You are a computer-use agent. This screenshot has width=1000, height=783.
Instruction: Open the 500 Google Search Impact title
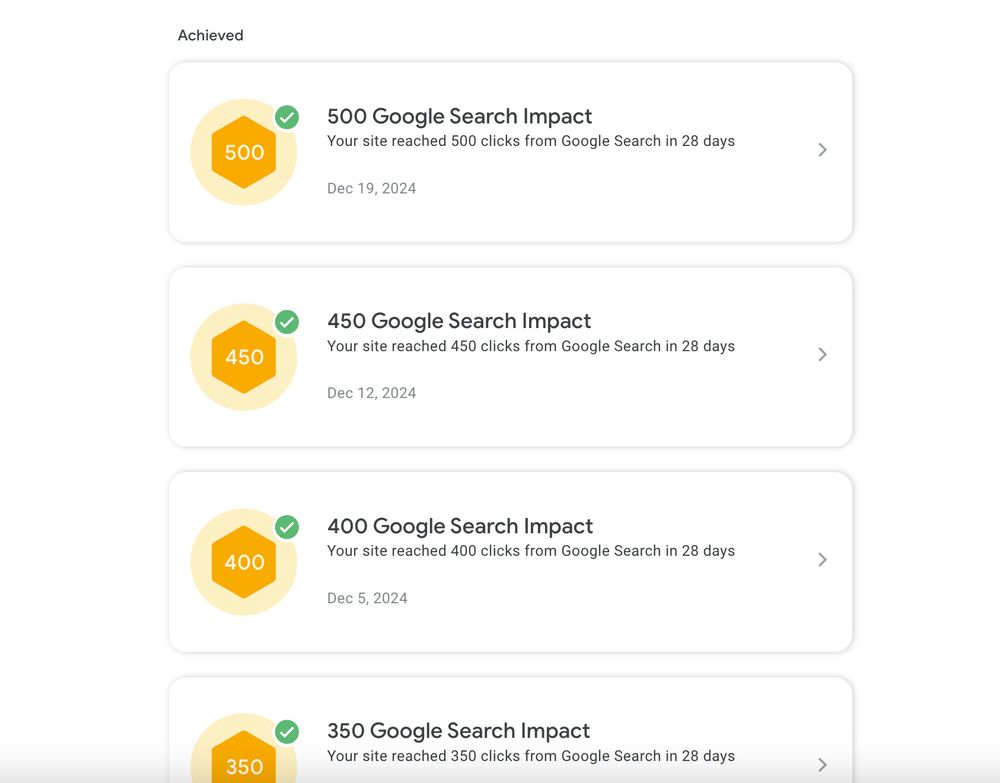point(459,116)
